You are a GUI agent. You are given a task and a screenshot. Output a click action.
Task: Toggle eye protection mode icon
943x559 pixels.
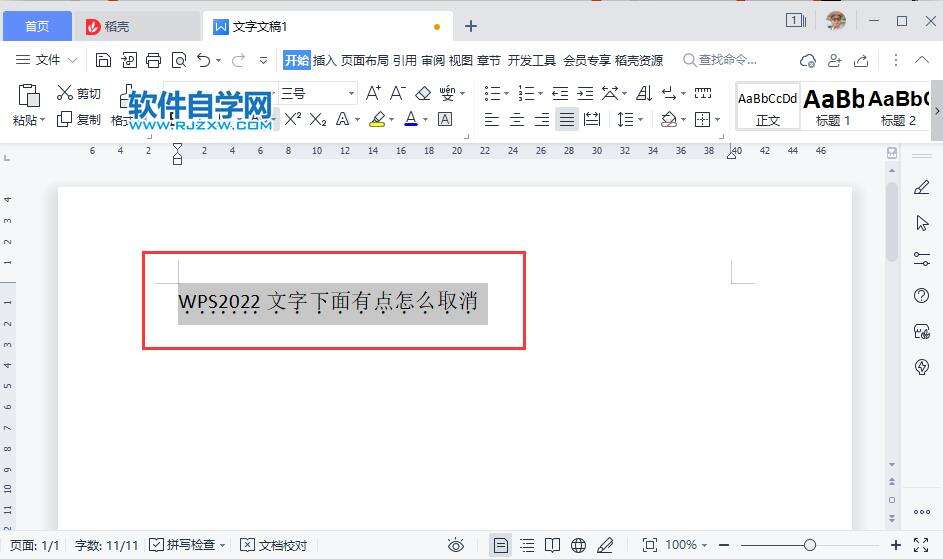pyautogui.click(x=456, y=546)
